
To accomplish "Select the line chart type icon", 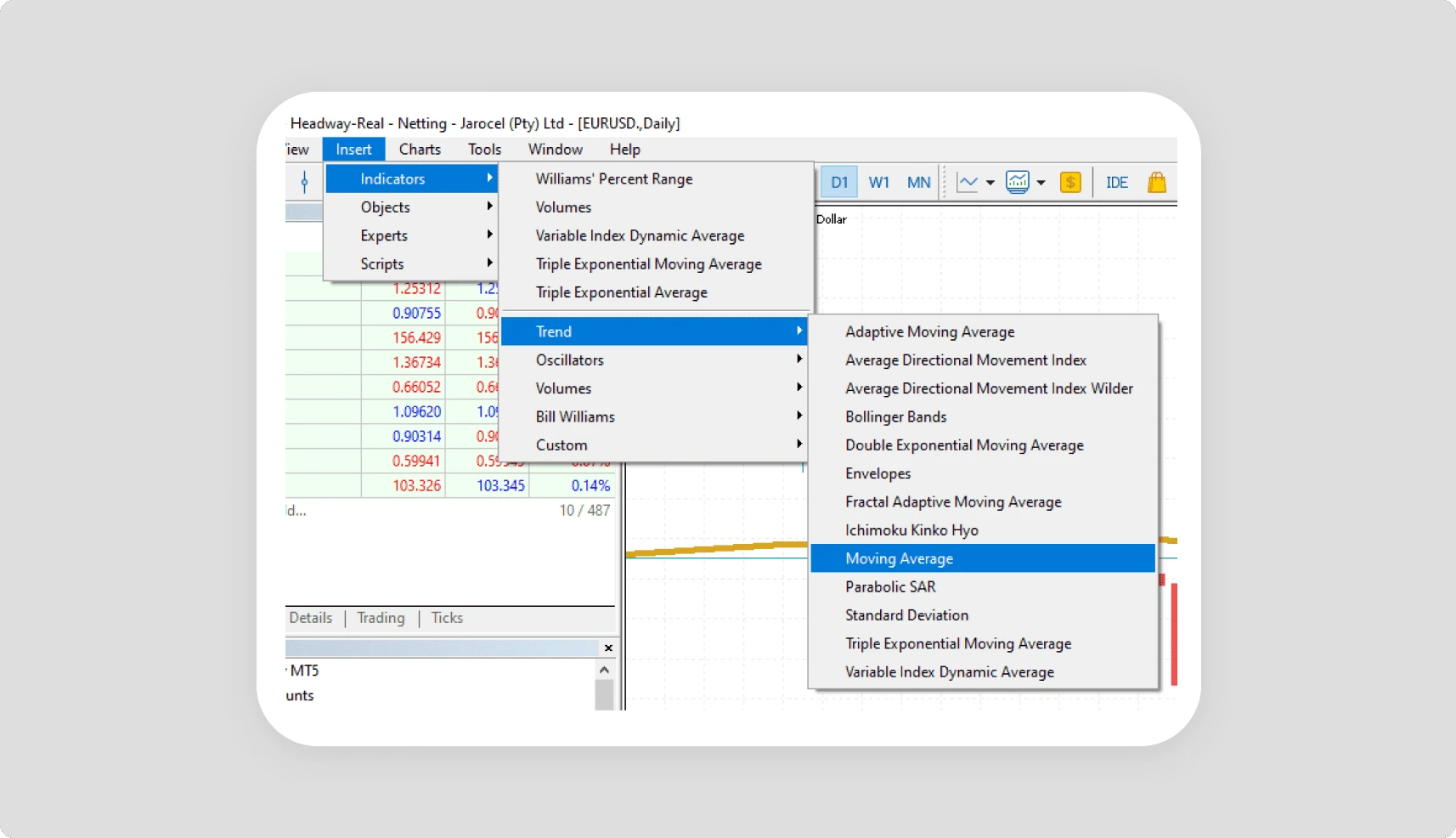I will tap(968, 182).
